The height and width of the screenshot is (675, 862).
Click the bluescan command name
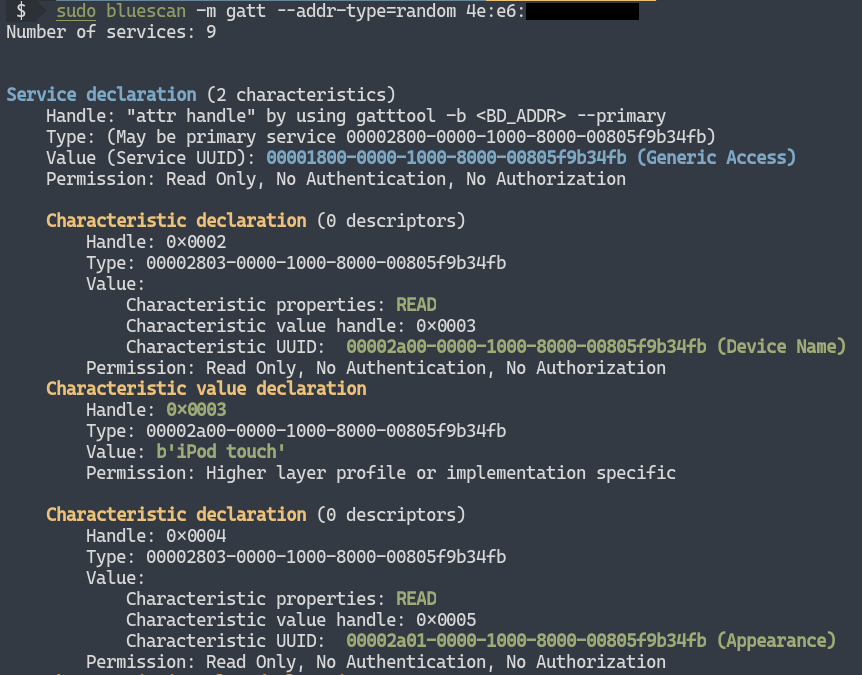pyautogui.click(x=146, y=11)
